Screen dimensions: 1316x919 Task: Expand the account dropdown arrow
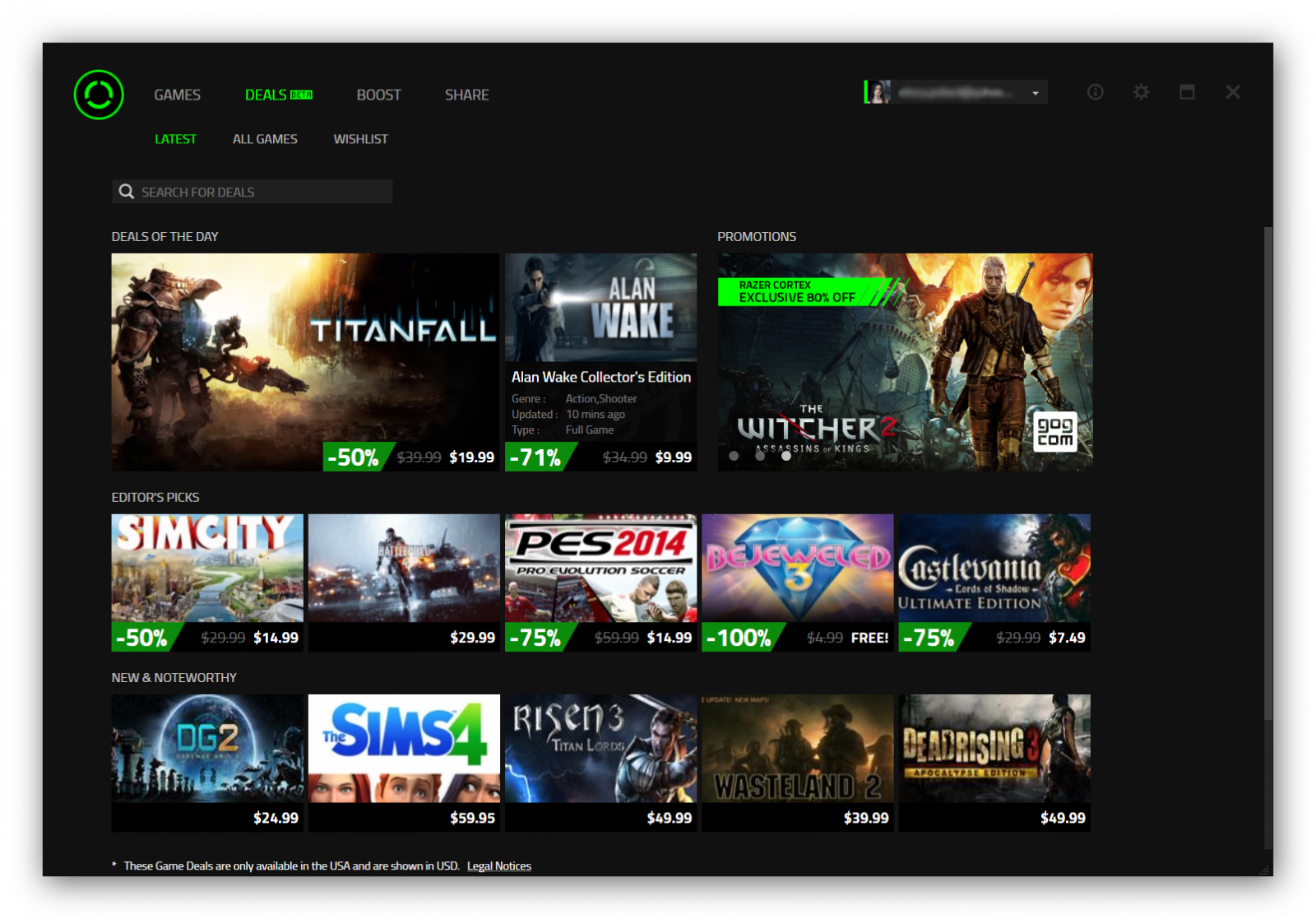coord(1036,93)
